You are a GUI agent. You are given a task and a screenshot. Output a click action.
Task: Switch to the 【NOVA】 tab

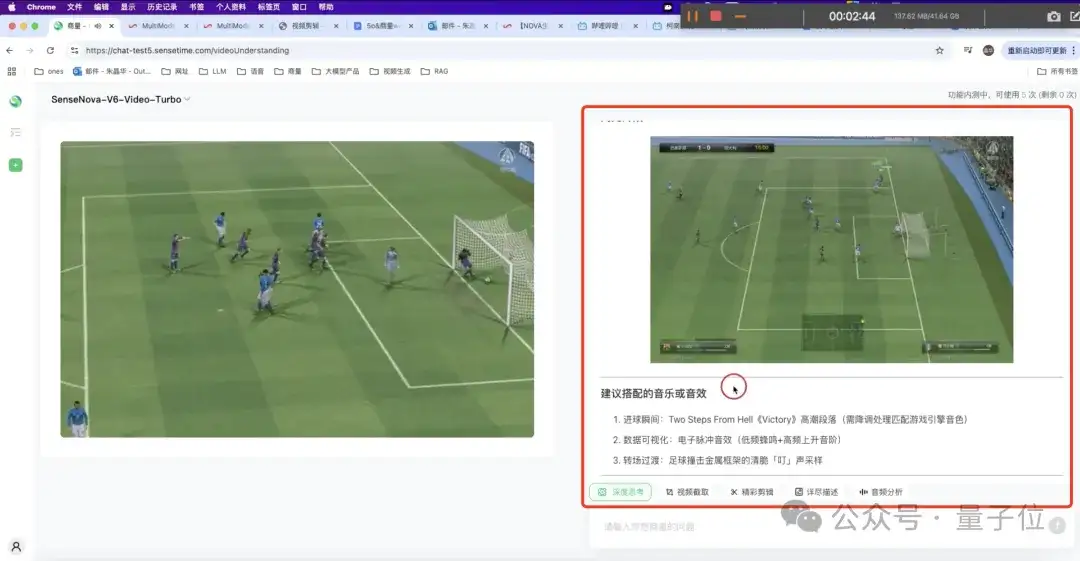[532, 26]
